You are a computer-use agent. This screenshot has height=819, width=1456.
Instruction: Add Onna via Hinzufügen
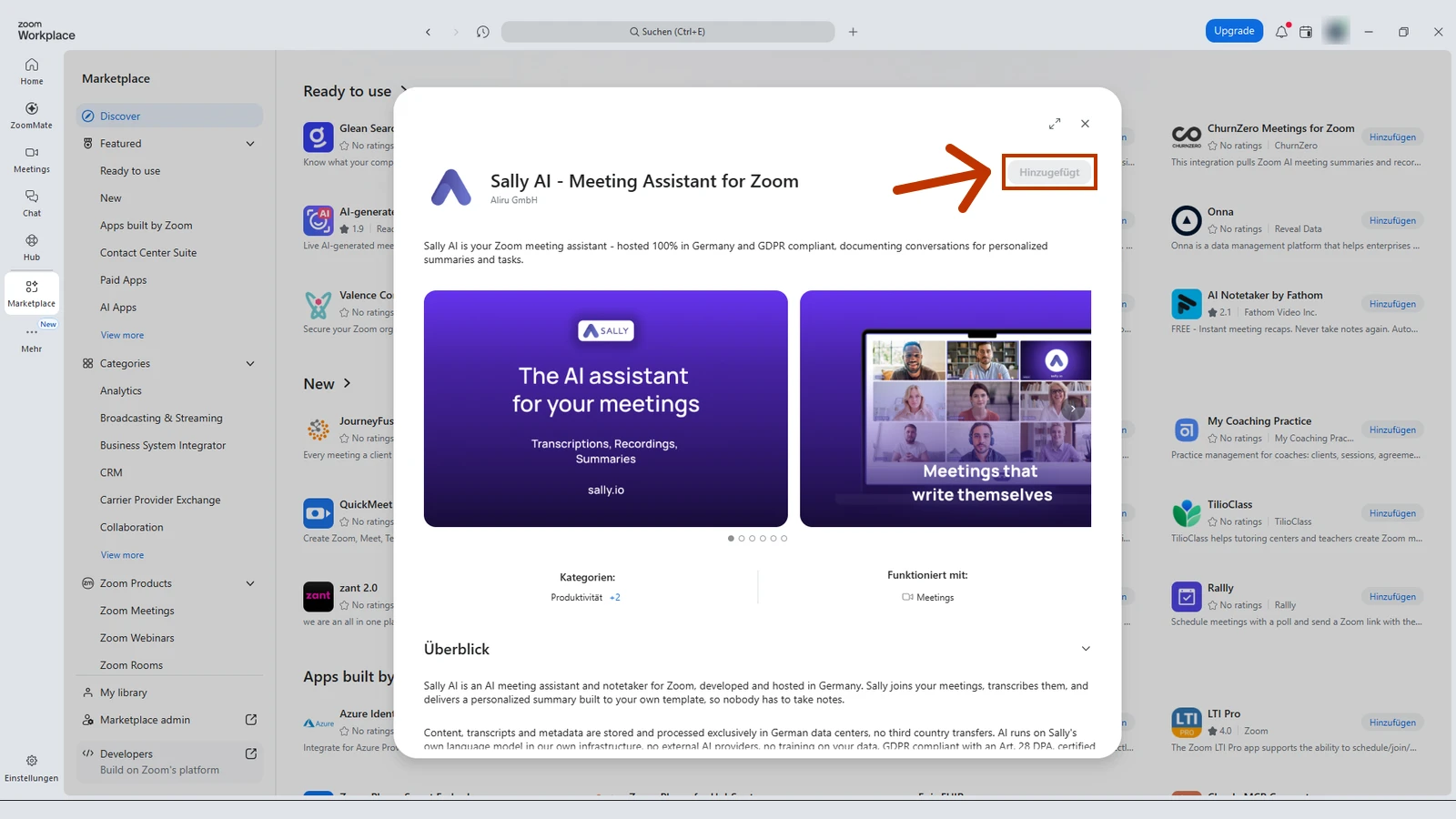(x=1392, y=220)
